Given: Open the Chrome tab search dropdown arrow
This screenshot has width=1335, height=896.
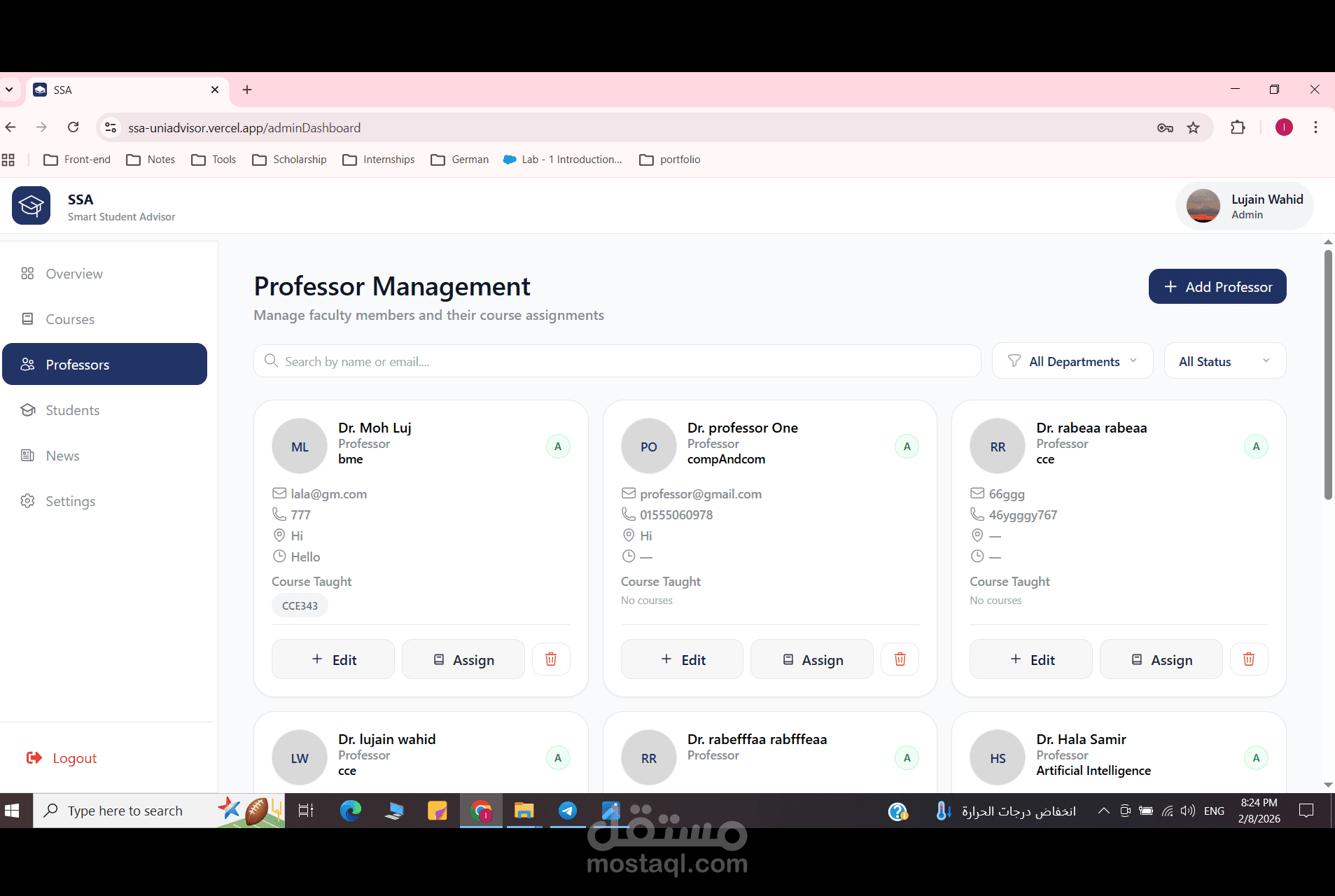Looking at the screenshot, I should point(9,90).
